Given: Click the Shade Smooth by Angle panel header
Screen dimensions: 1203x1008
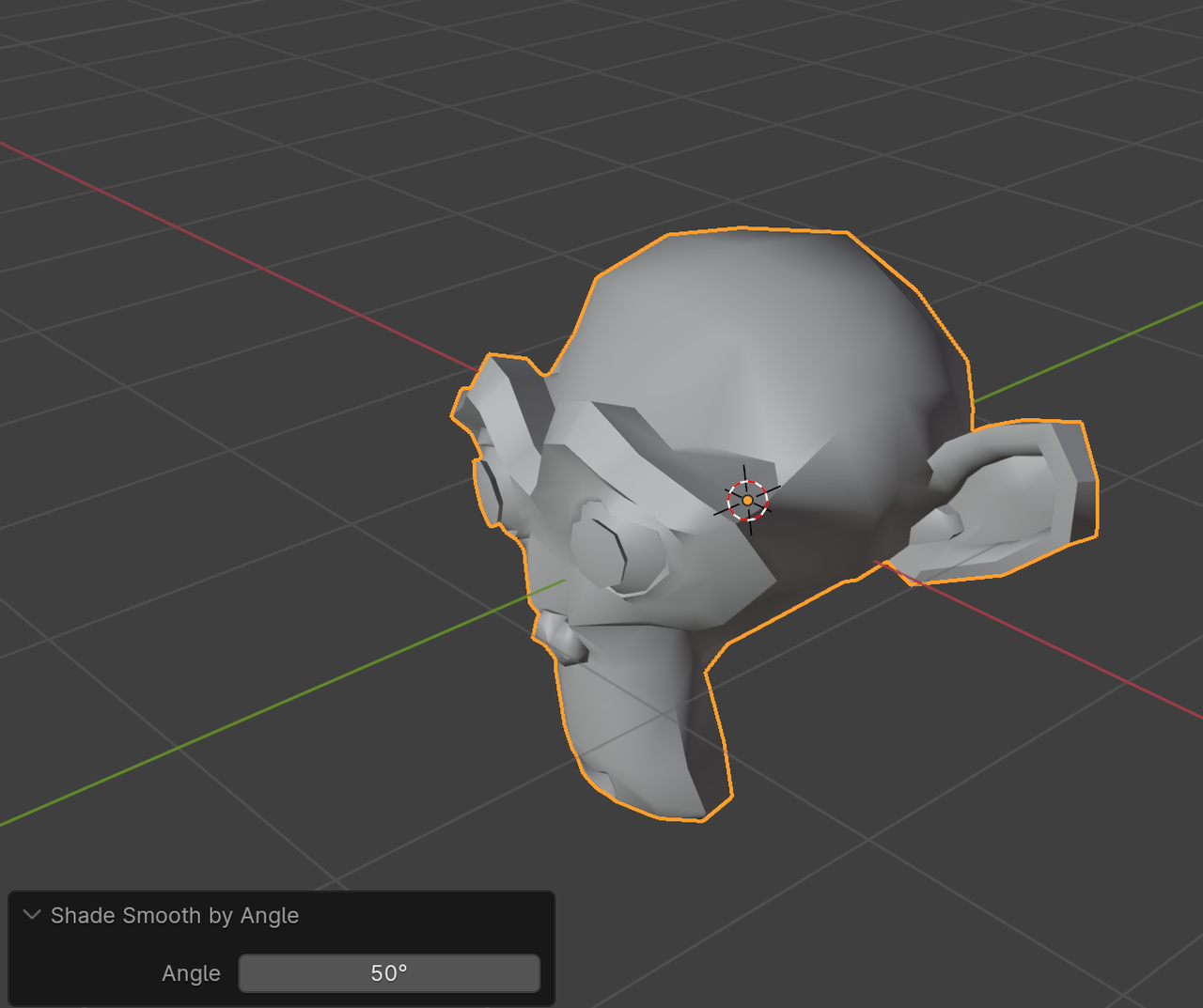Looking at the screenshot, I should [174, 915].
